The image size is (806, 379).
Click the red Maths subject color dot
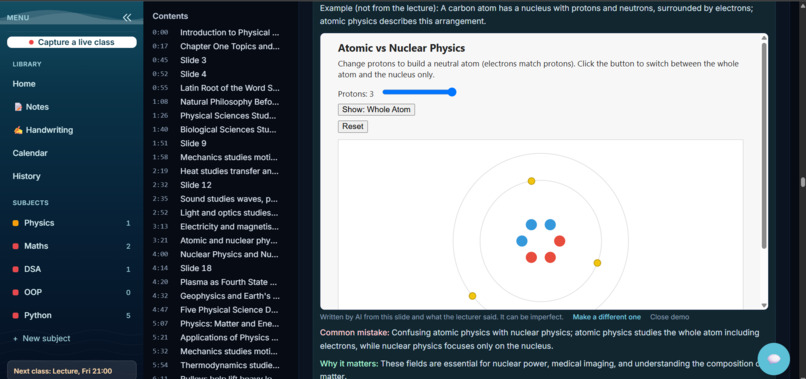[15, 246]
